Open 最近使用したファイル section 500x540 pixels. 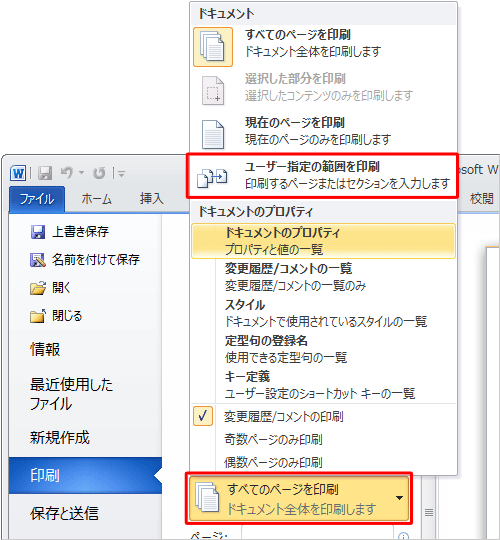[x=72, y=394]
